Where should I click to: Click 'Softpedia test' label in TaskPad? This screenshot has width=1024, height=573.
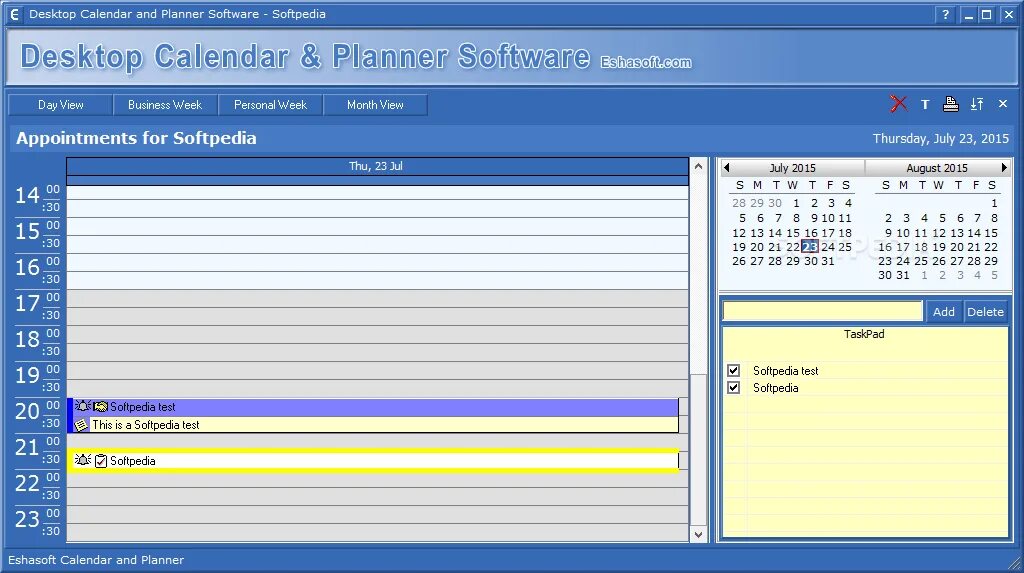(786, 370)
